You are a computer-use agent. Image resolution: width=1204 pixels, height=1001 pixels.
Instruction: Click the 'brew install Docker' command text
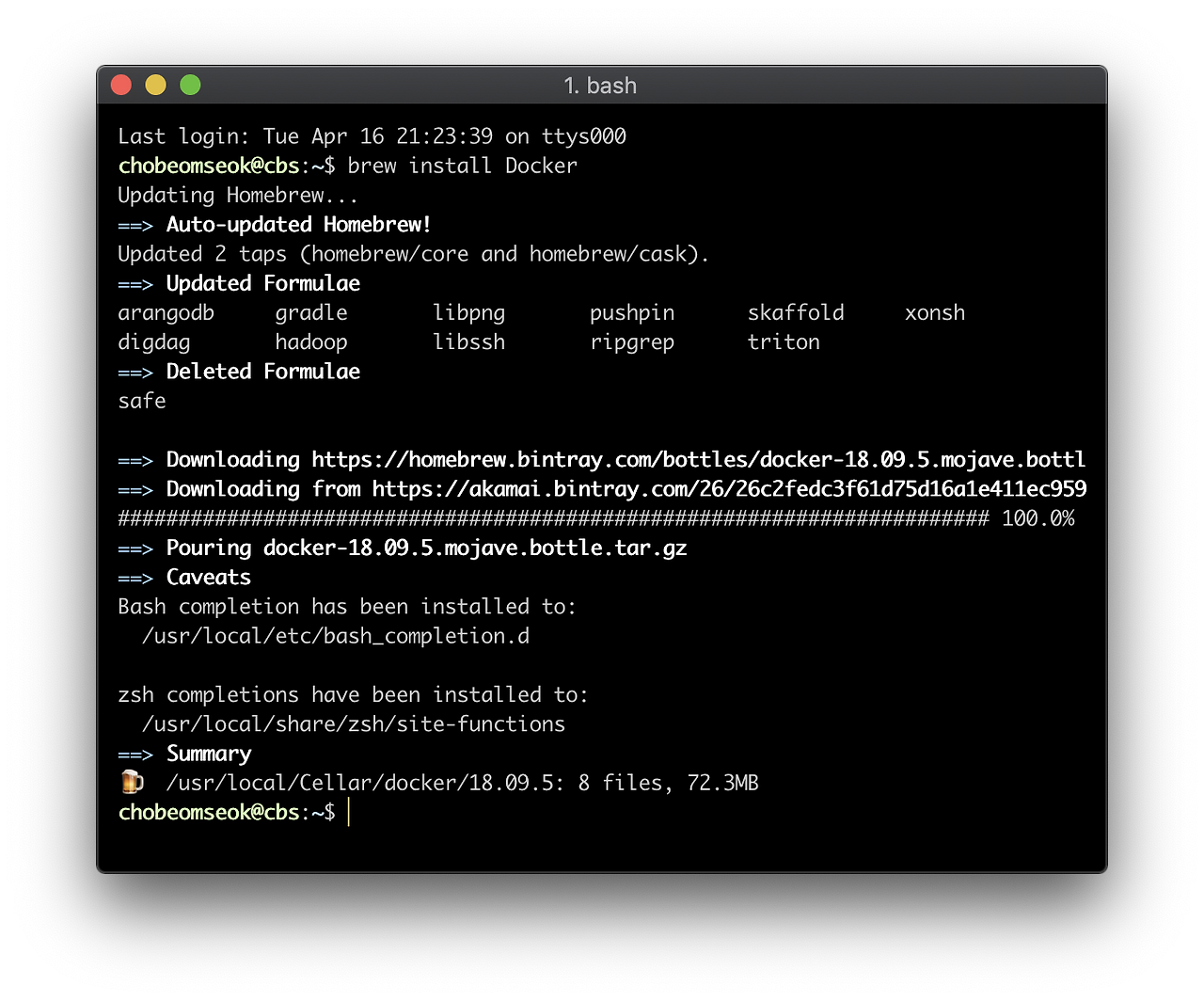point(462,166)
